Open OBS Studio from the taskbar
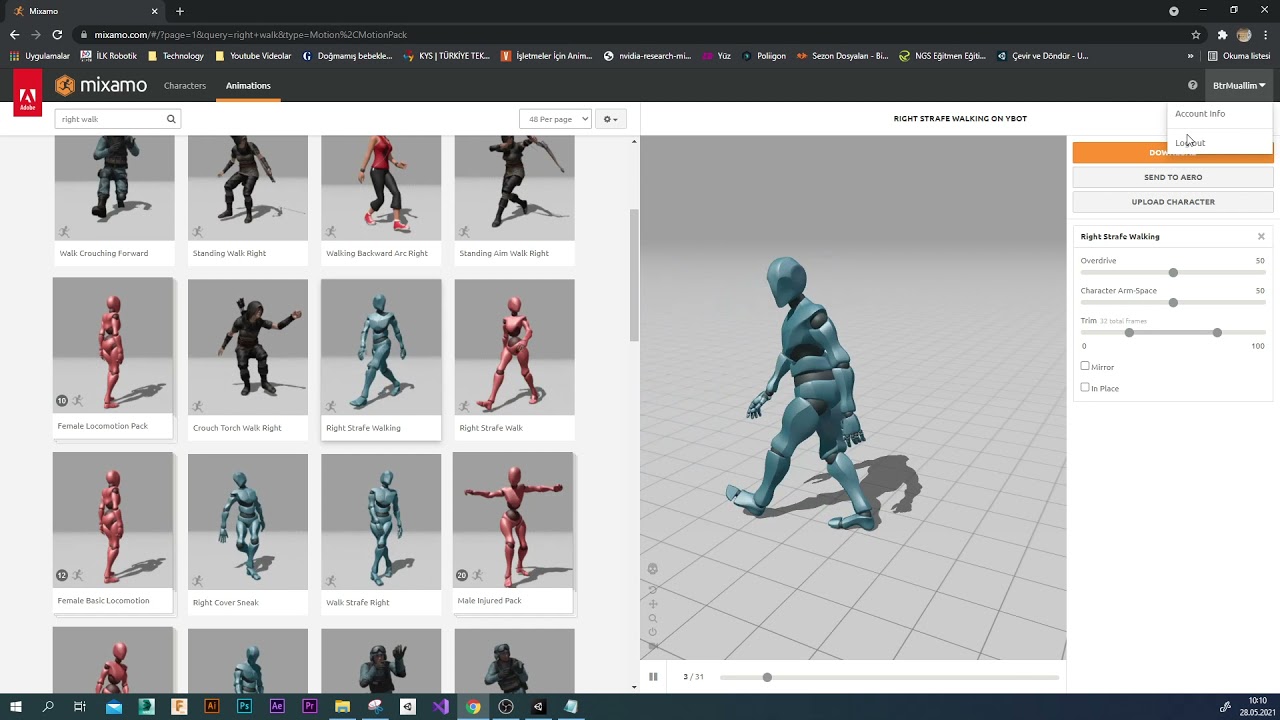This screenshot has width=1280, height=720. (x=506, y=707)
